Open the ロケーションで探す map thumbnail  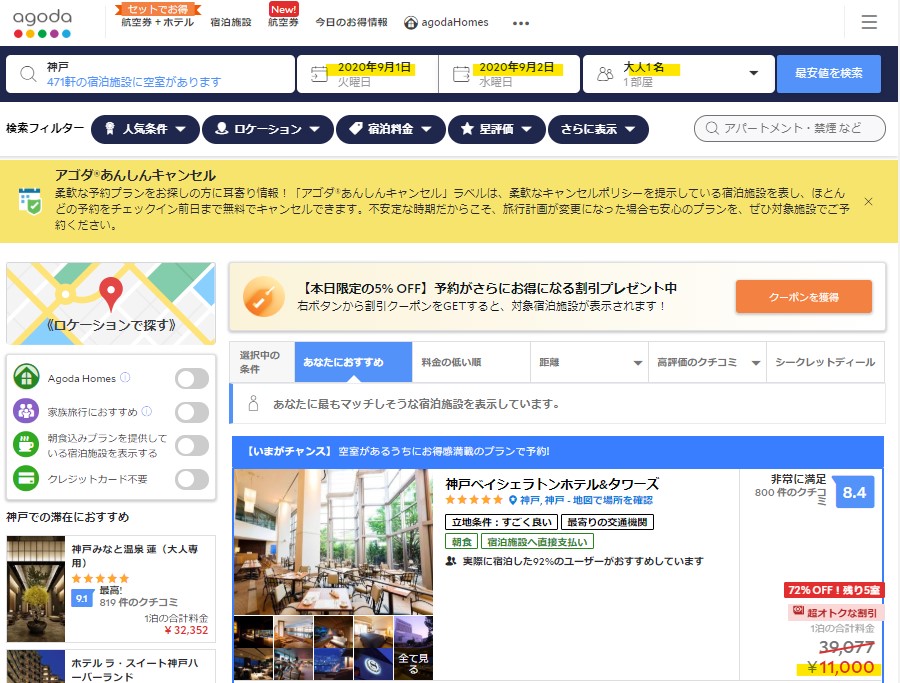[x=111, y=304]
